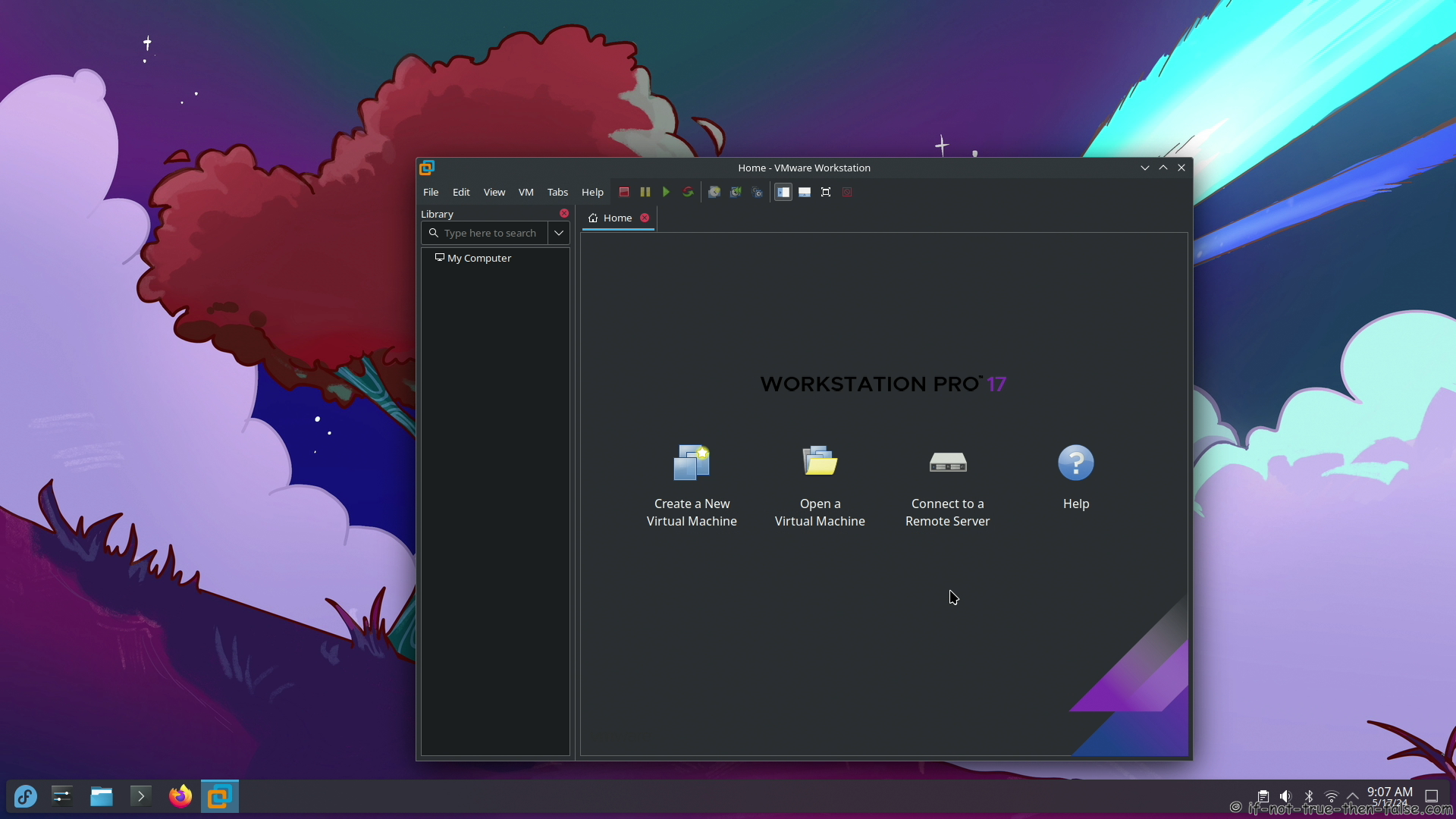
Task: Launch the Konsole terminal from taskbar
Action: pos(141,796)
